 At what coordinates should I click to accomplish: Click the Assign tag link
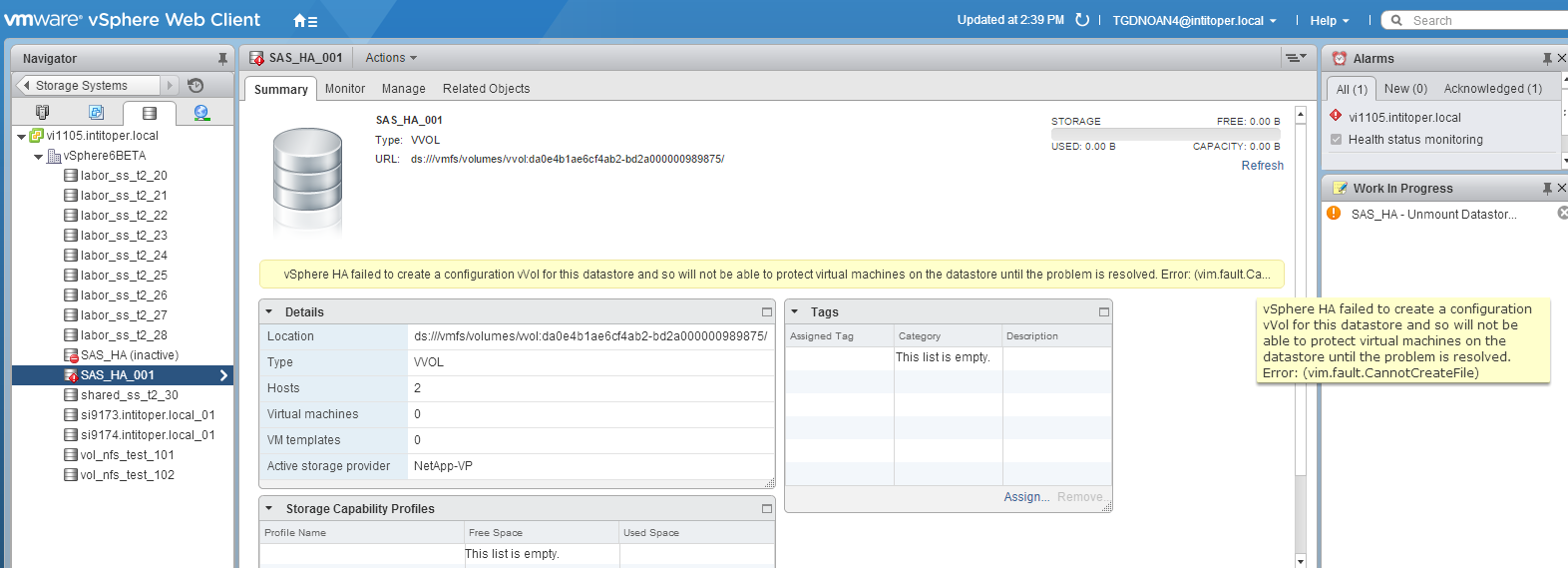tap(1025, 497)
